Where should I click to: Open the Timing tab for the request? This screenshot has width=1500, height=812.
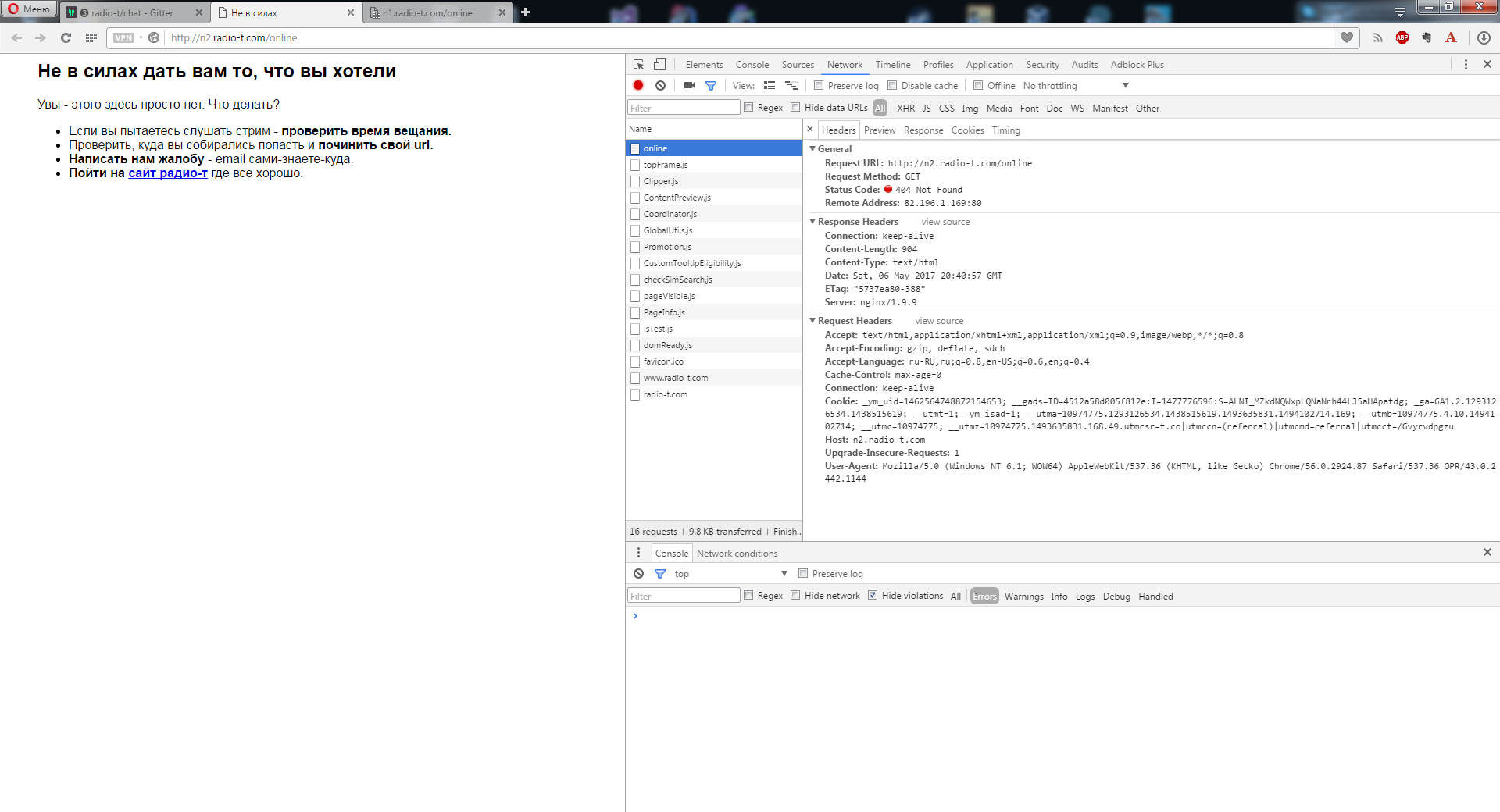tap(1005, 130)
